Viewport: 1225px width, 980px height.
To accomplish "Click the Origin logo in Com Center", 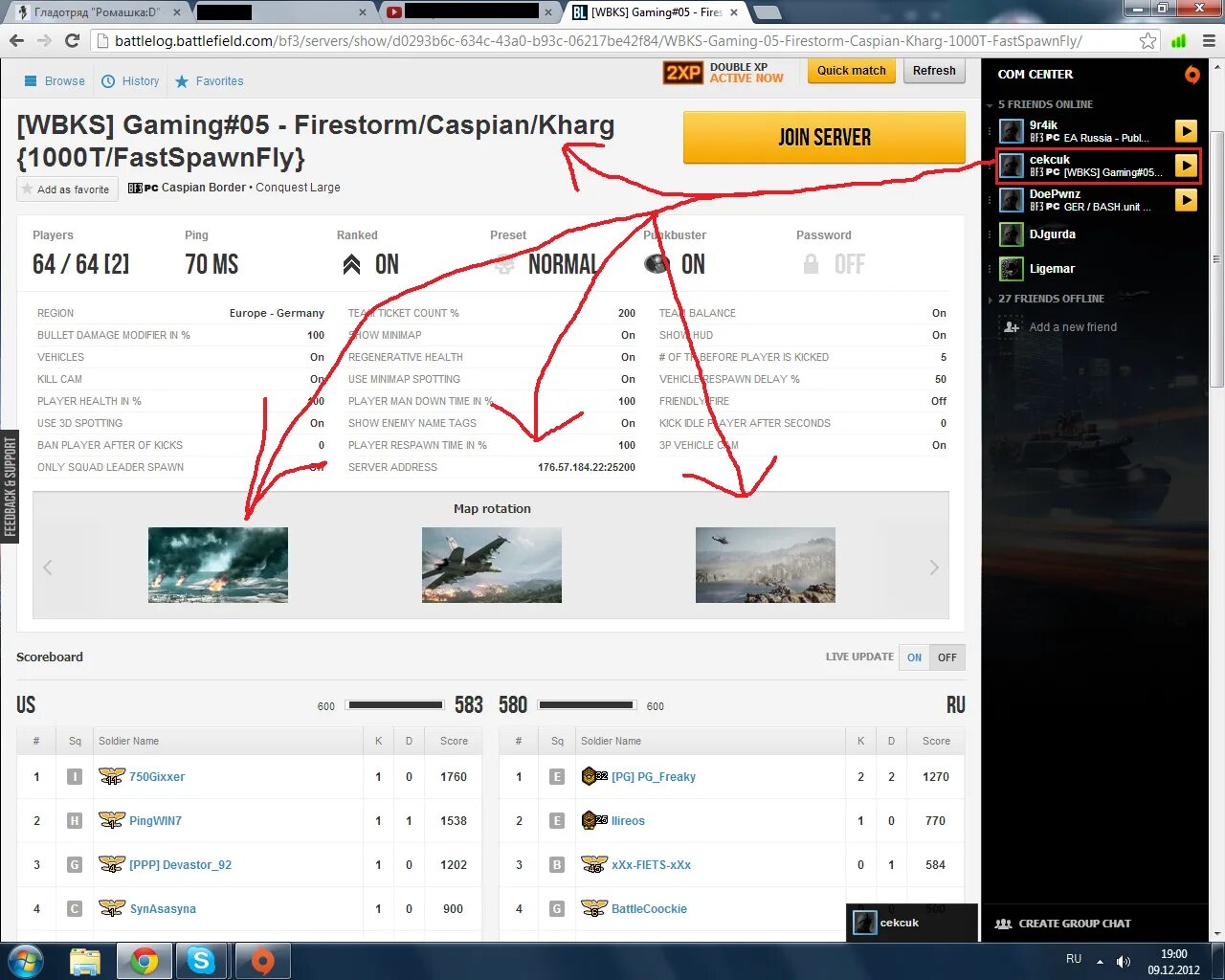I will [x=1192, y=75].
